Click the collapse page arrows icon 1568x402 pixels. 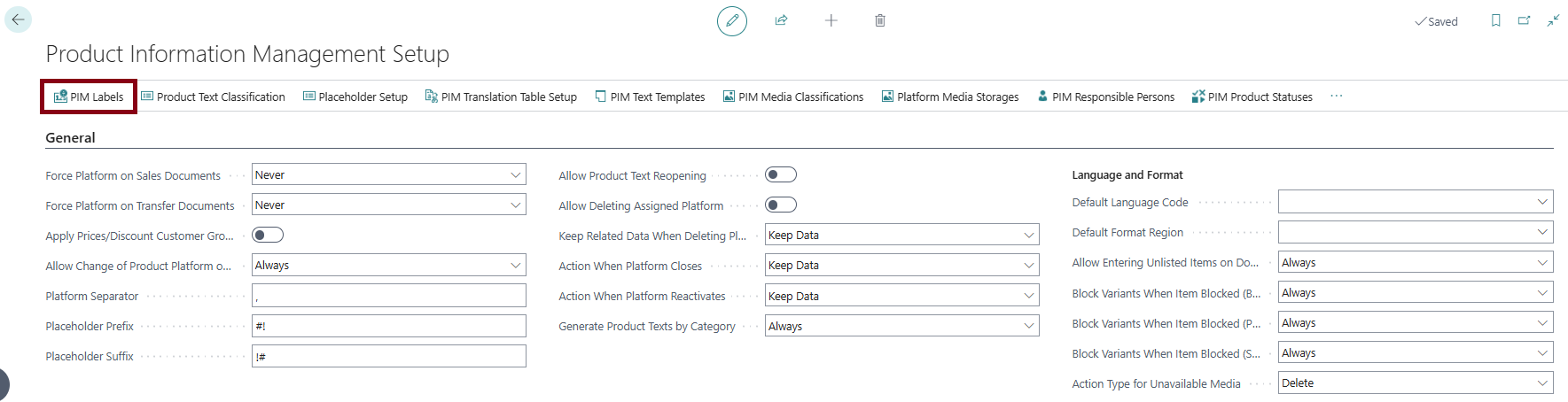pyautogui.click(x=1553, y=20)
